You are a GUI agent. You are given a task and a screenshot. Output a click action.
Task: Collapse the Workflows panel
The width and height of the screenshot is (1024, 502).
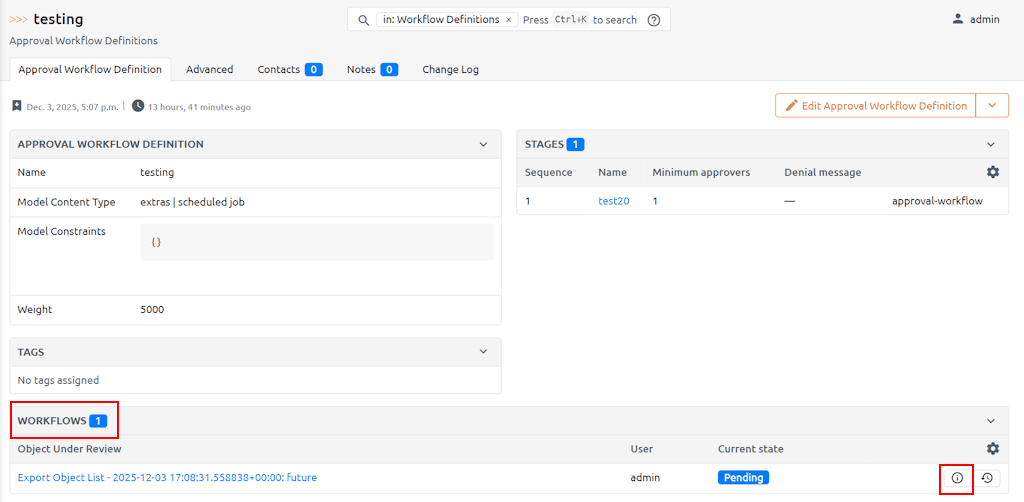(x=991, y=421)
